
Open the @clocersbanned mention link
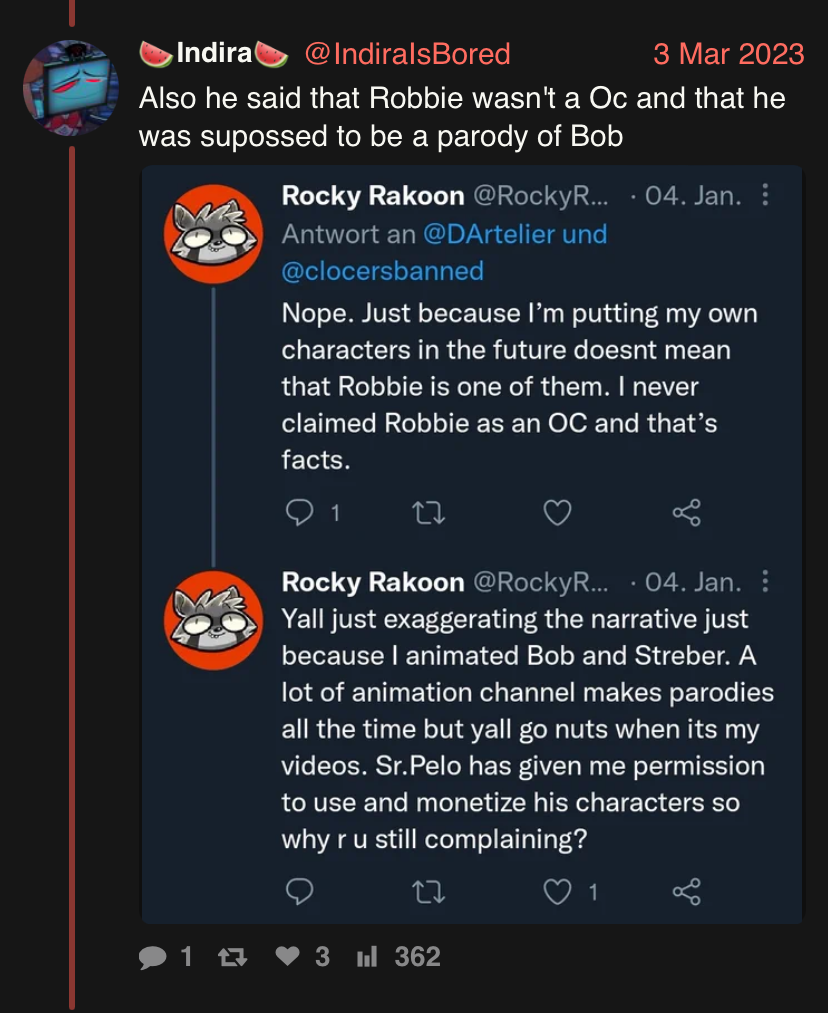382,270
